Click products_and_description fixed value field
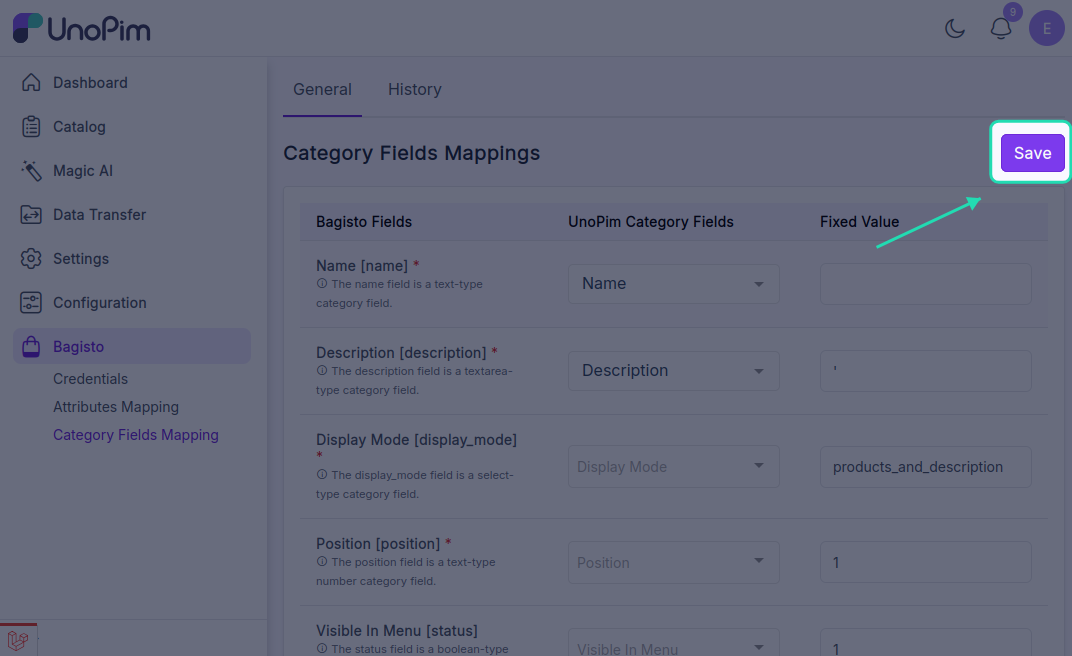This screenshot has height=656, width=1072. click(x=926, y=467)
